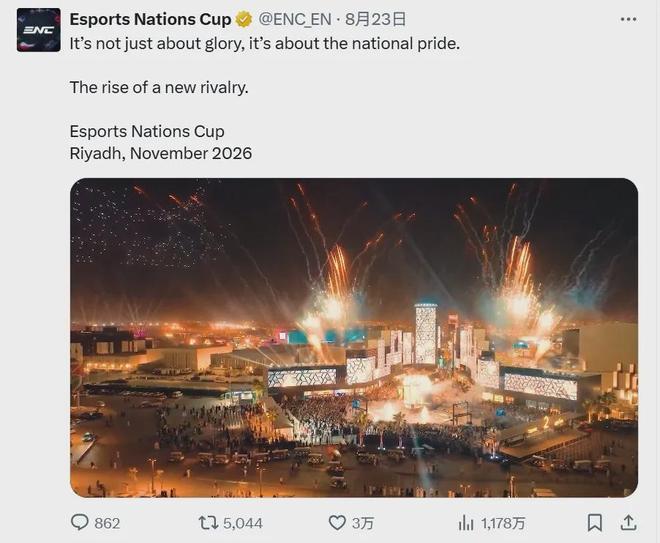The image size is (660, 543).
Task: Click the Esports Nations Cup display name
Action: click(x=150, y=19)
